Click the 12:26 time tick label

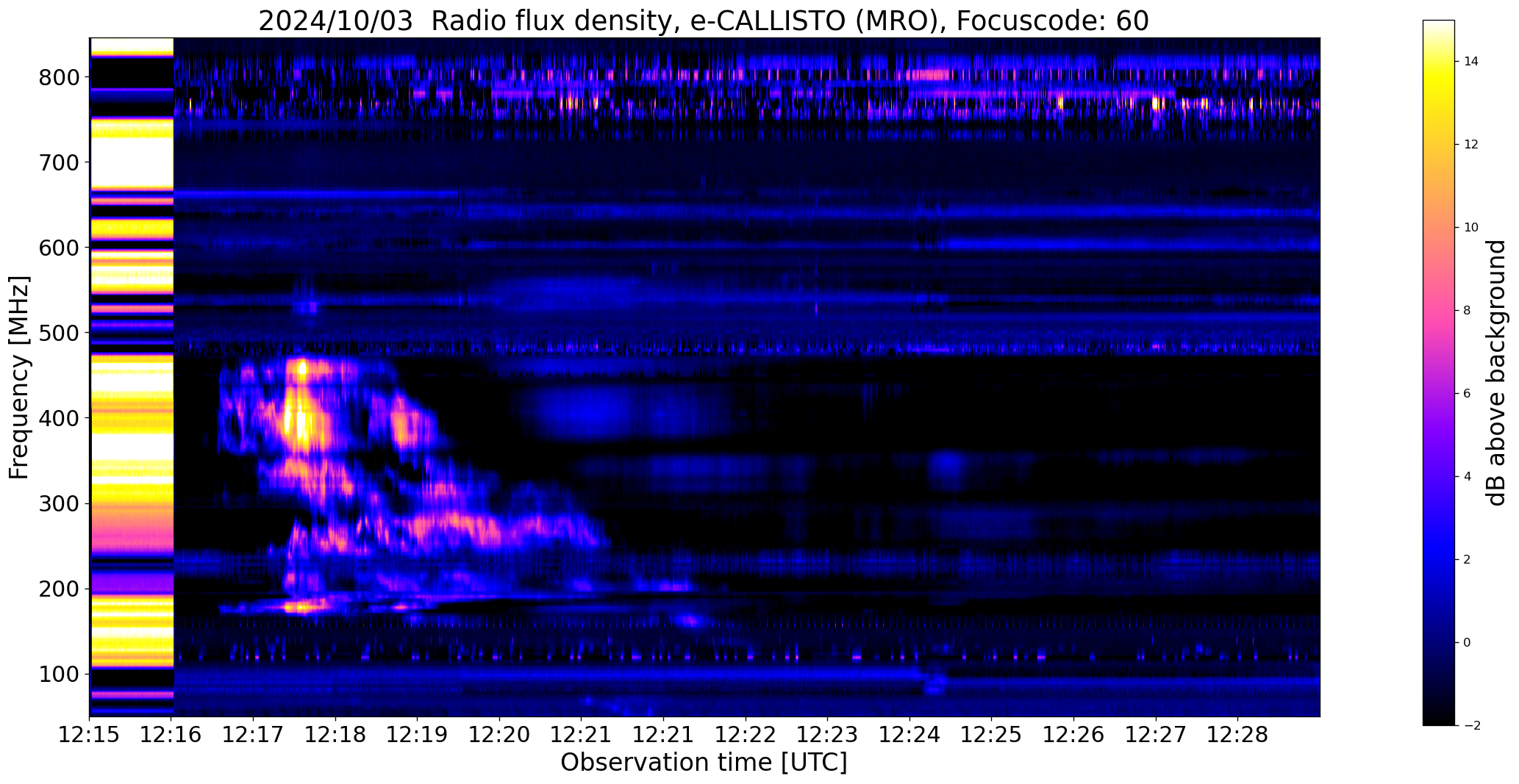[1073, 734]
